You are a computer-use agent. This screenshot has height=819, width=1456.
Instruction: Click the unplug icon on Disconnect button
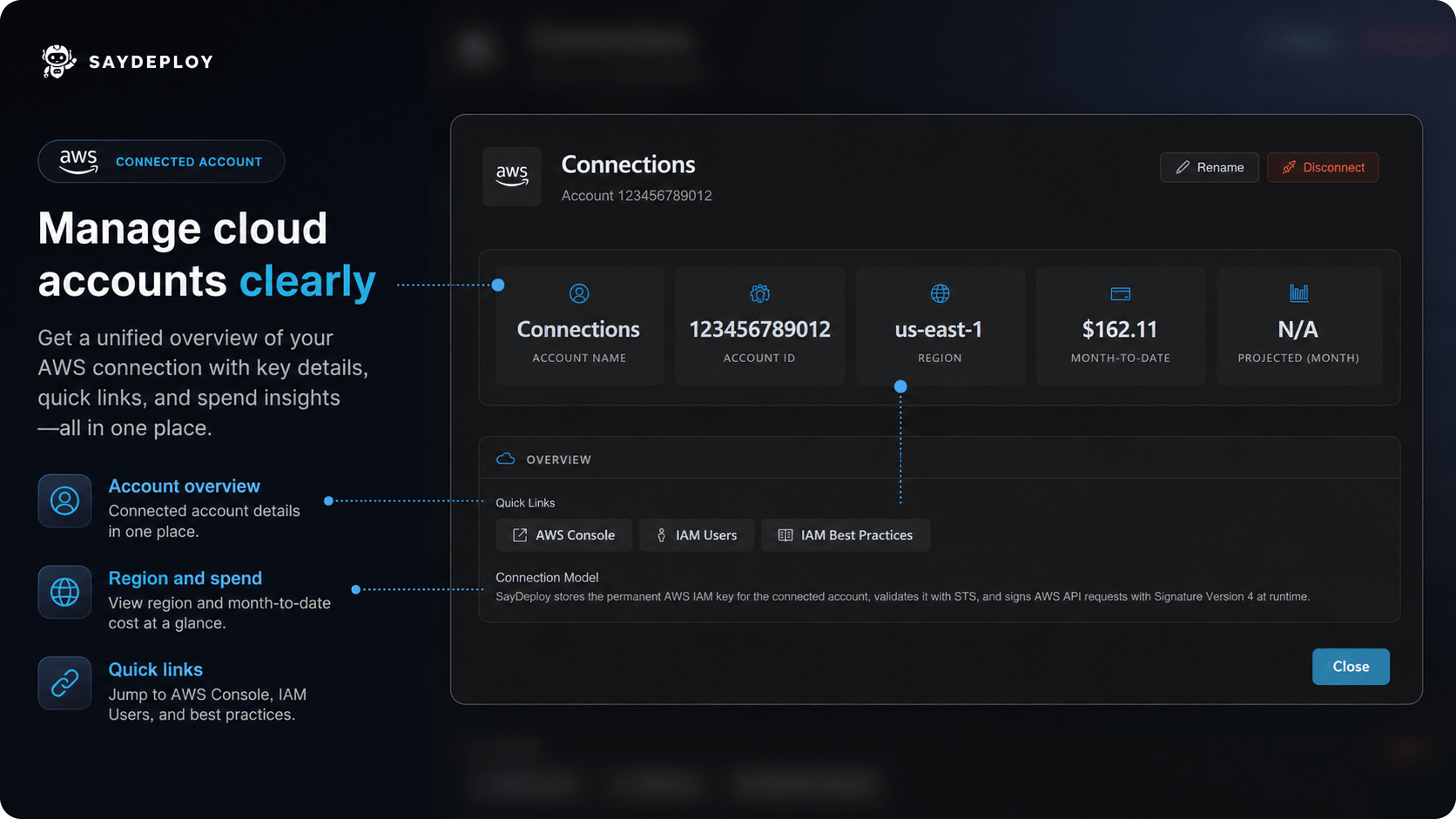[x=1289, y=167]
